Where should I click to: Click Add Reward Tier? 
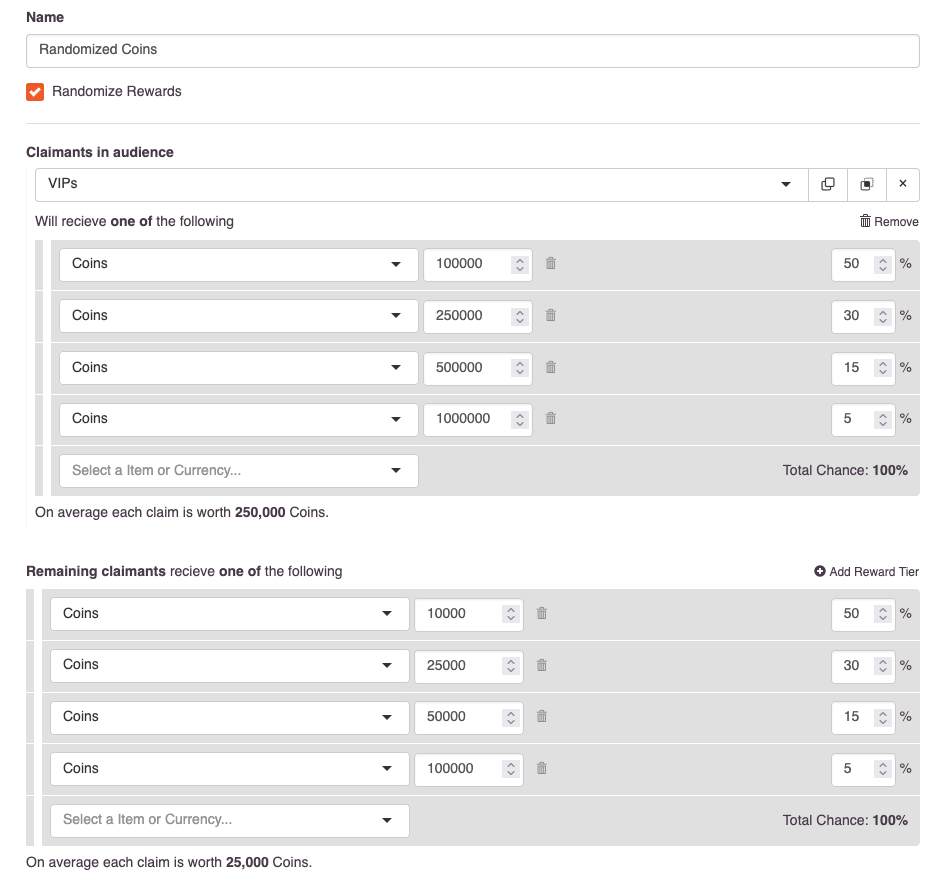tap(866, 571)
